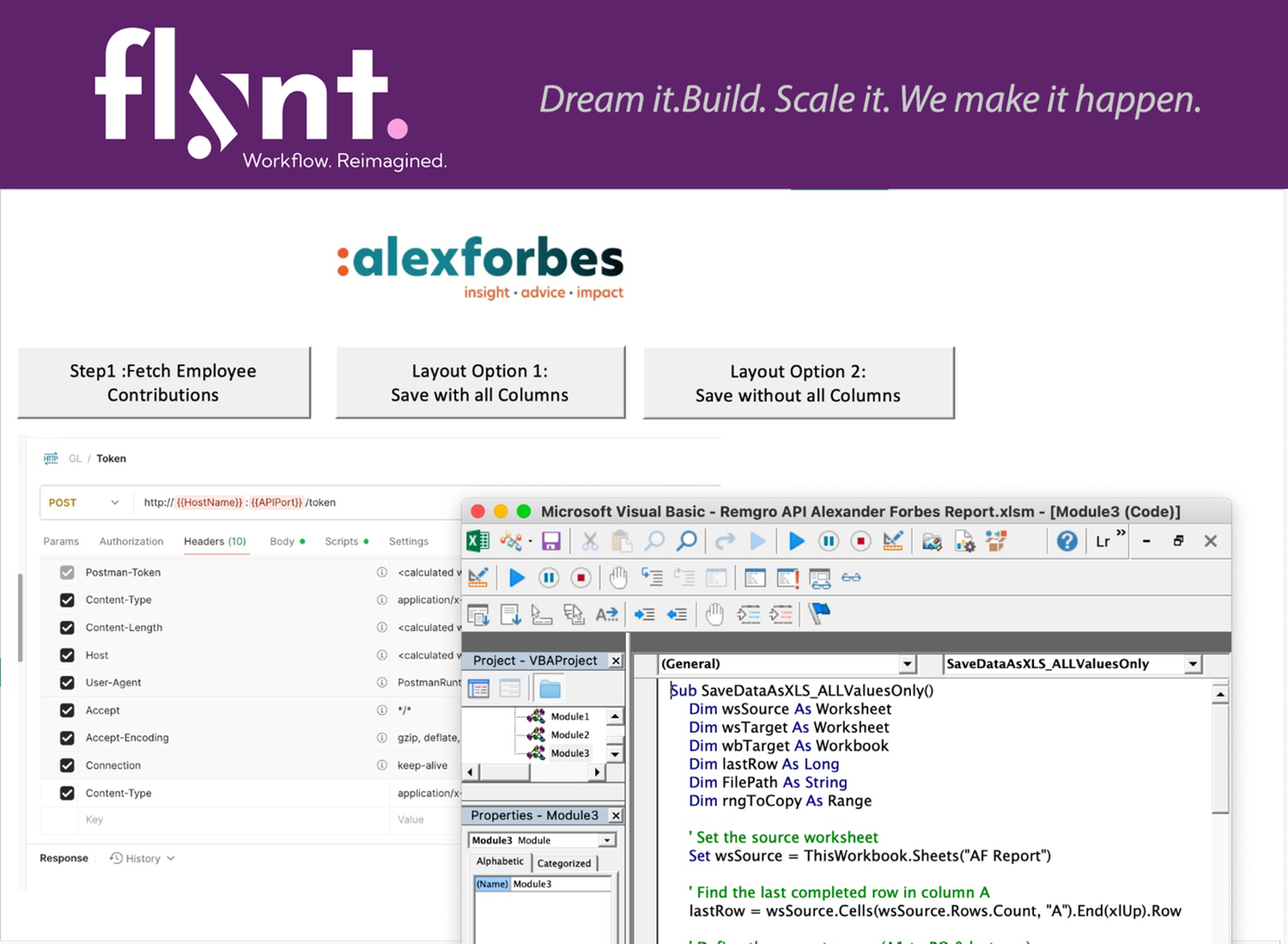Click the Paste clipboard icon

coord(622,541)
